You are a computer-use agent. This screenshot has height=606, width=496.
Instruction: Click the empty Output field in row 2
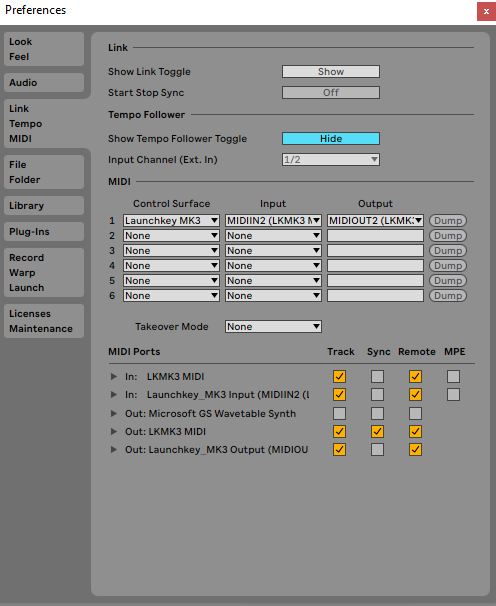coord(375,236)
